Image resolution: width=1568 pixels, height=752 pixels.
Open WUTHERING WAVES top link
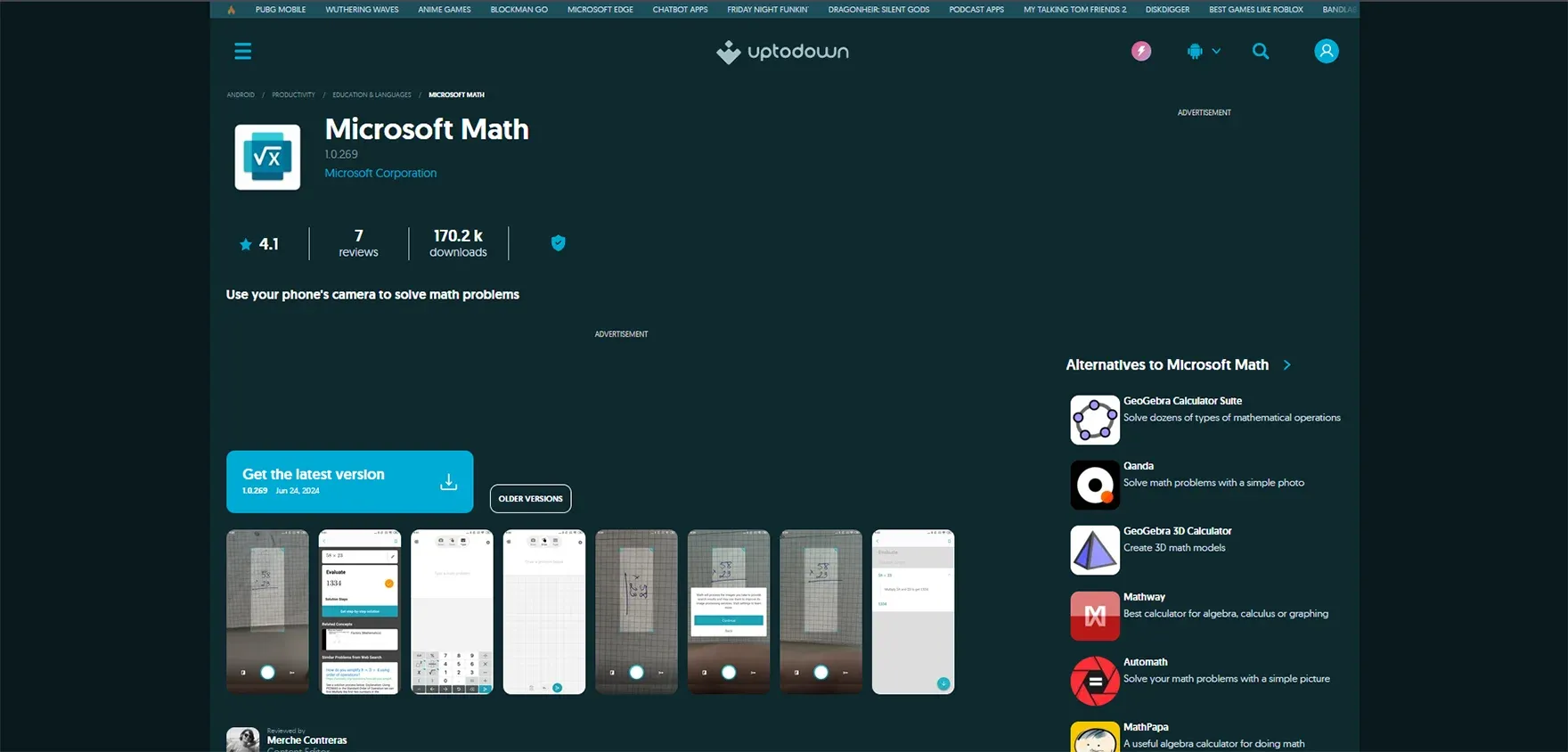pos(362,10)
